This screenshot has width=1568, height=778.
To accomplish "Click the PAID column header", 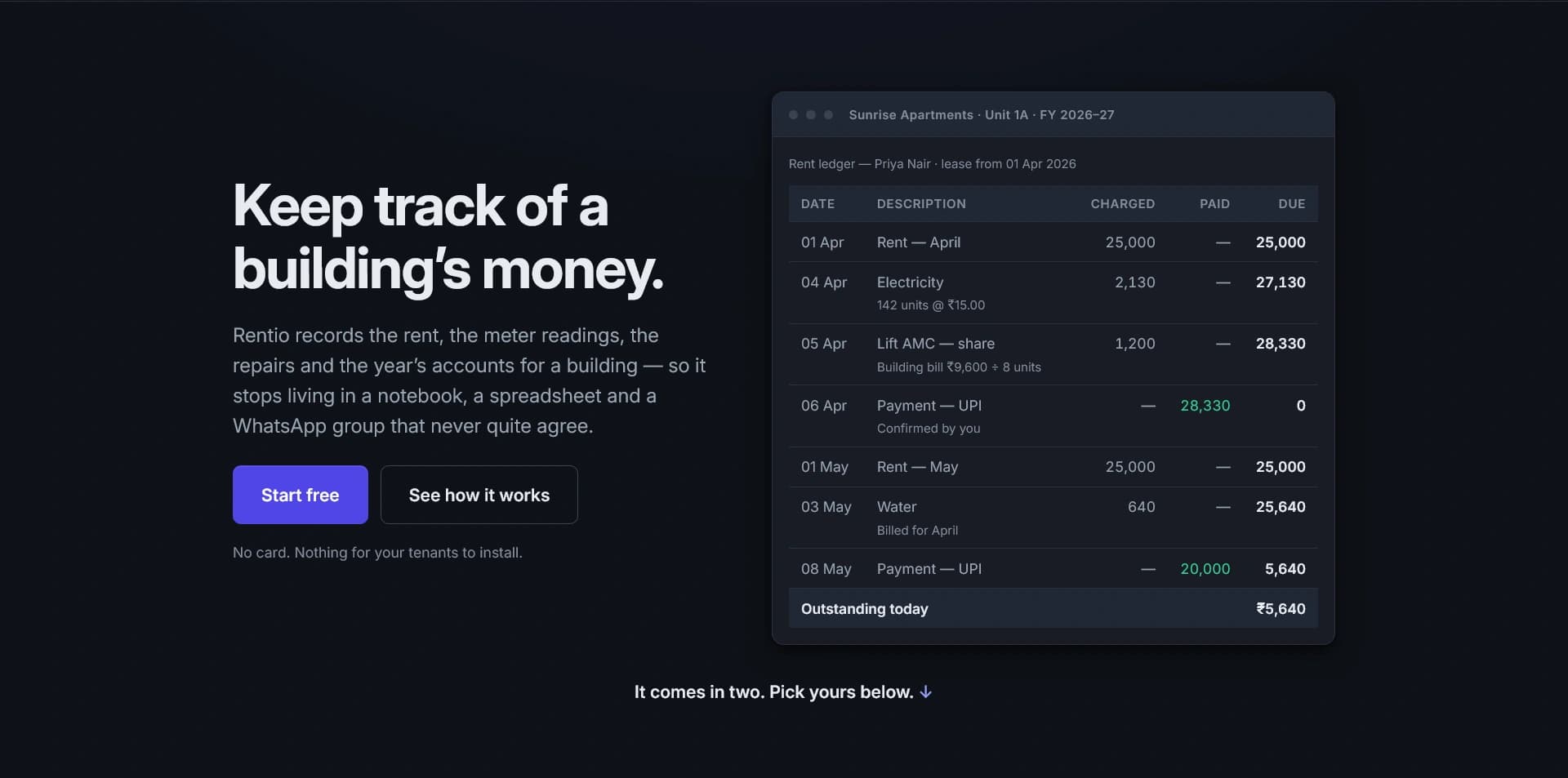I will (x=1214, y=204).
